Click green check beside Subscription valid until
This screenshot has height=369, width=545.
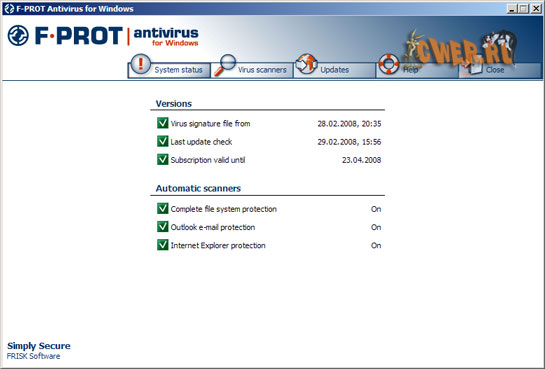(162, 159)
